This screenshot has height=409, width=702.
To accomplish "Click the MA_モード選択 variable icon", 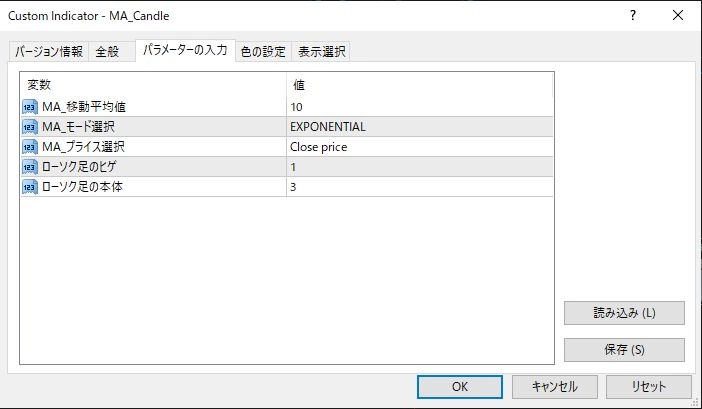I will pyautogui.click(x=30, y=127).
